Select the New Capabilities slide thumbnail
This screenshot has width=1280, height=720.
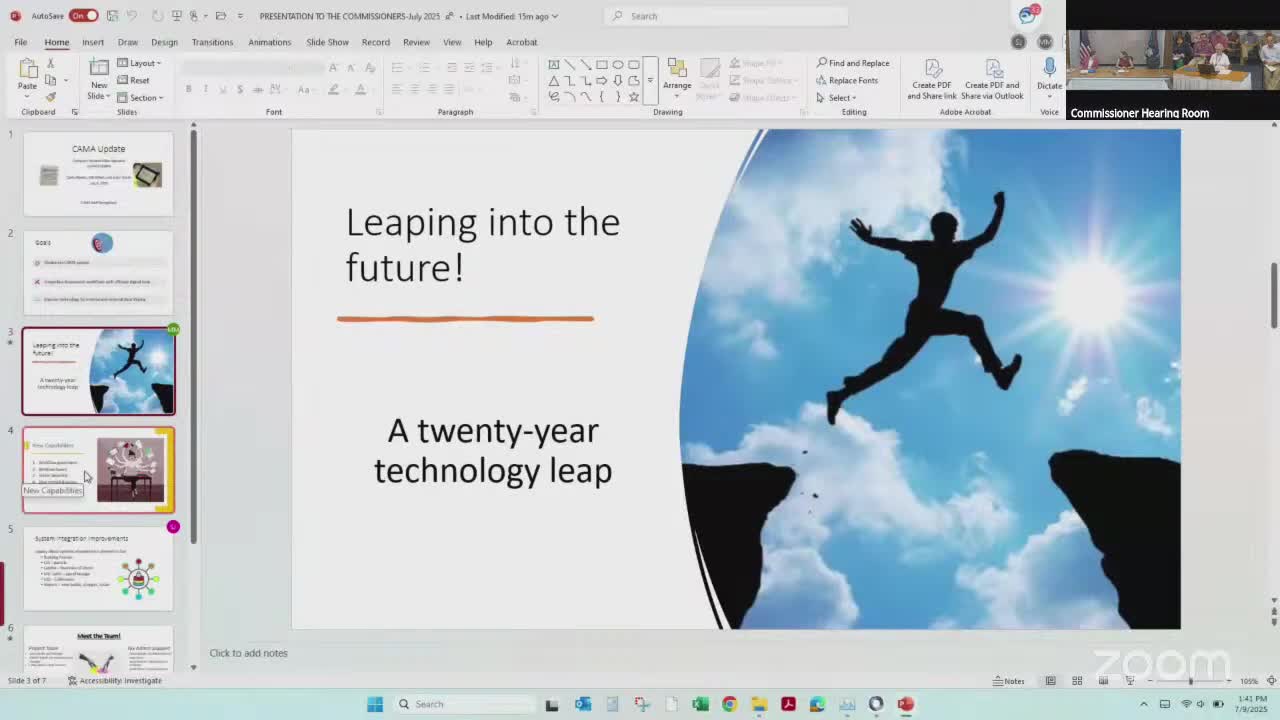pyautogui.click(x=99, y=469)
